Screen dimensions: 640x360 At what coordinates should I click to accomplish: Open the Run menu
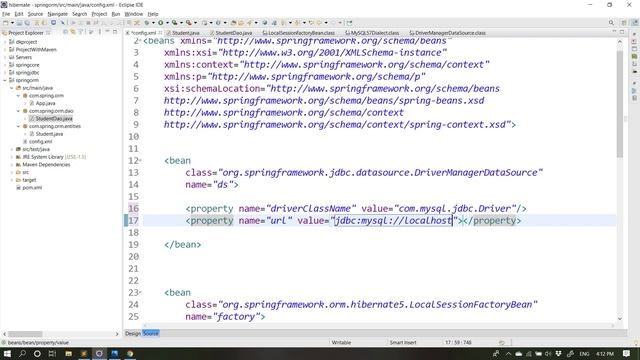pyautogui.click(x=116, y=14)
